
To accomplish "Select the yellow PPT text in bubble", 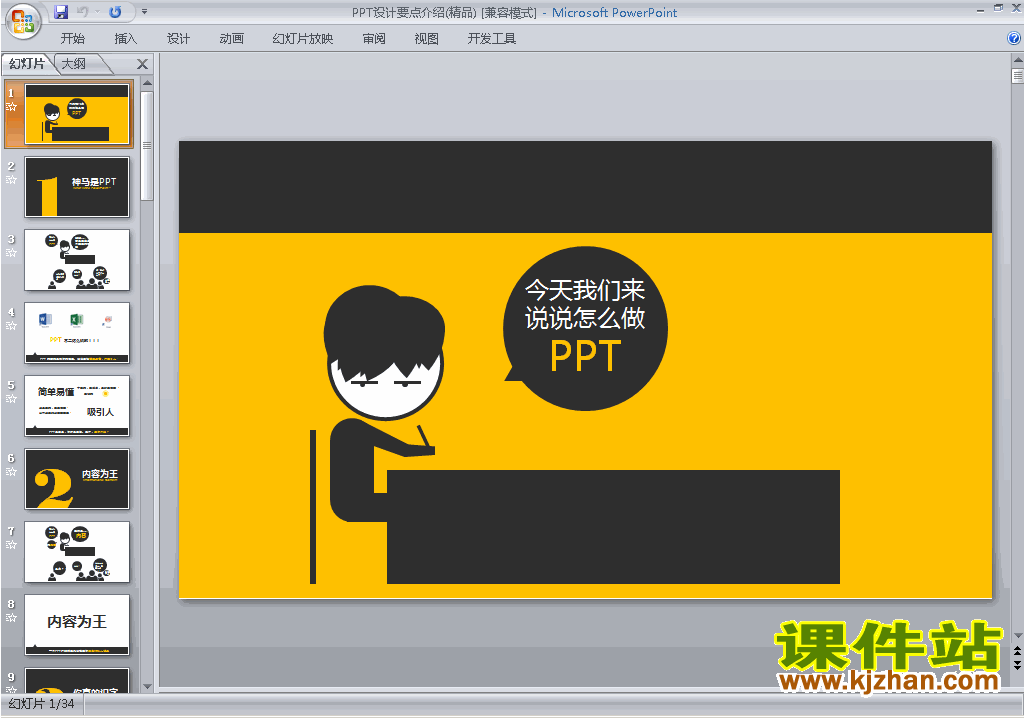I will [585, 356].
